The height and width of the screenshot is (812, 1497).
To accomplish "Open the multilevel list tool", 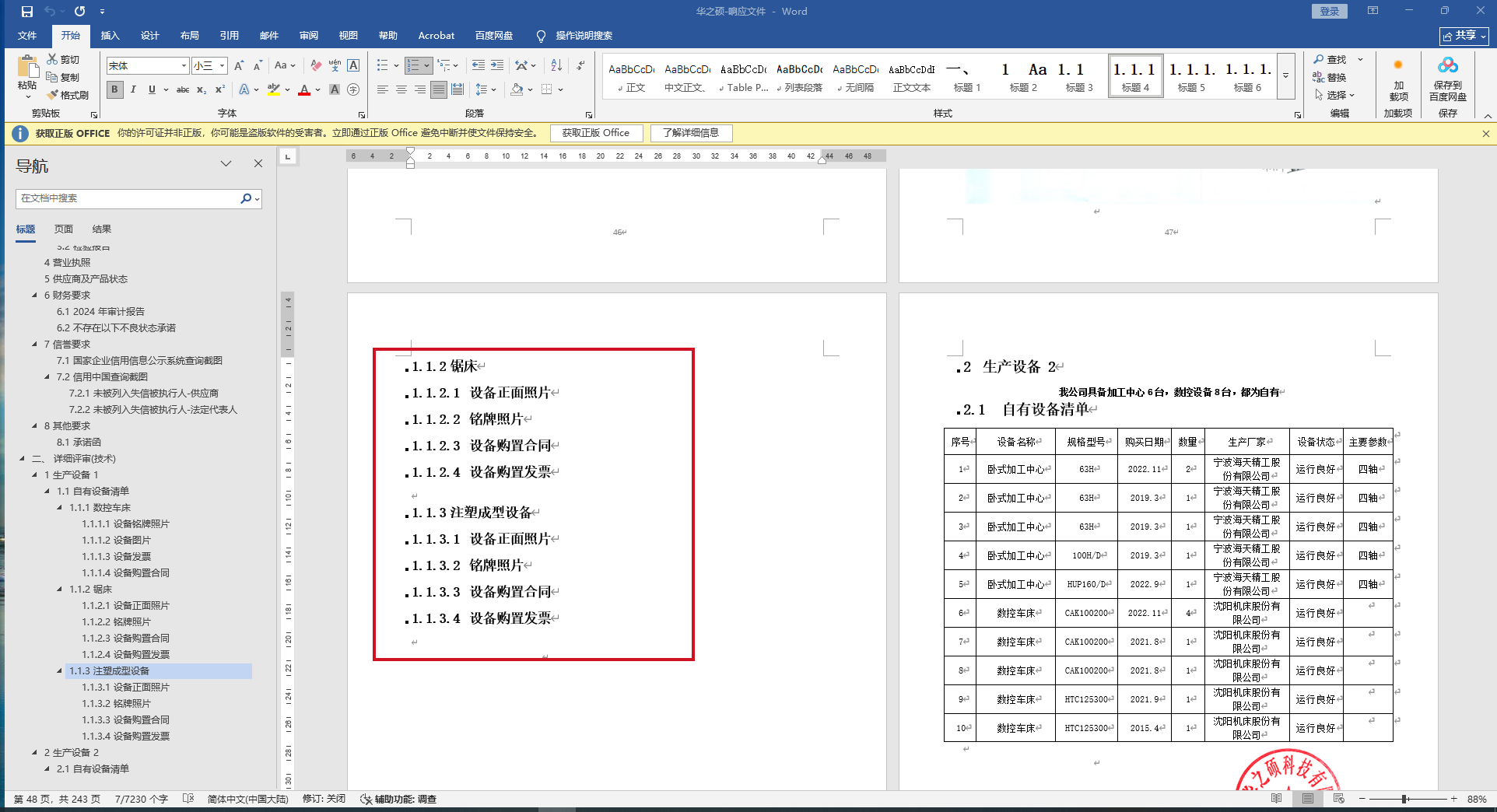I will (443, 65).
